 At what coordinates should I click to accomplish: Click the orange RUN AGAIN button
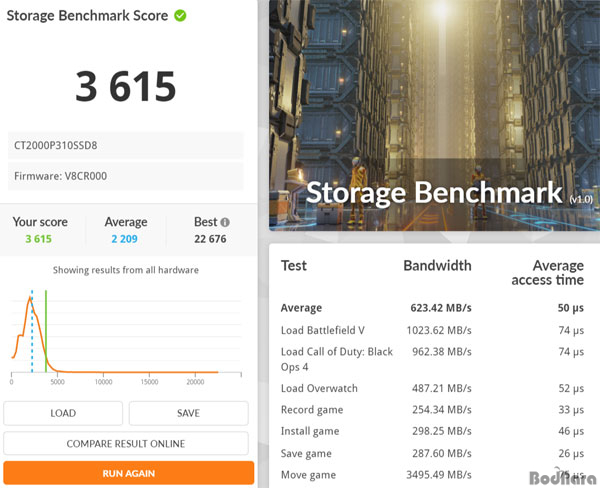129,473
